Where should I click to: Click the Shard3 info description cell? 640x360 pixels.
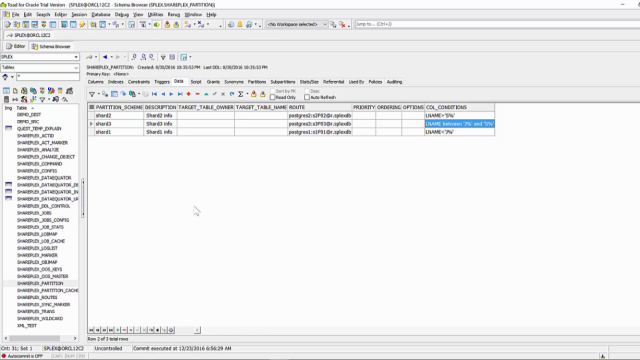(x=160, y=124)
